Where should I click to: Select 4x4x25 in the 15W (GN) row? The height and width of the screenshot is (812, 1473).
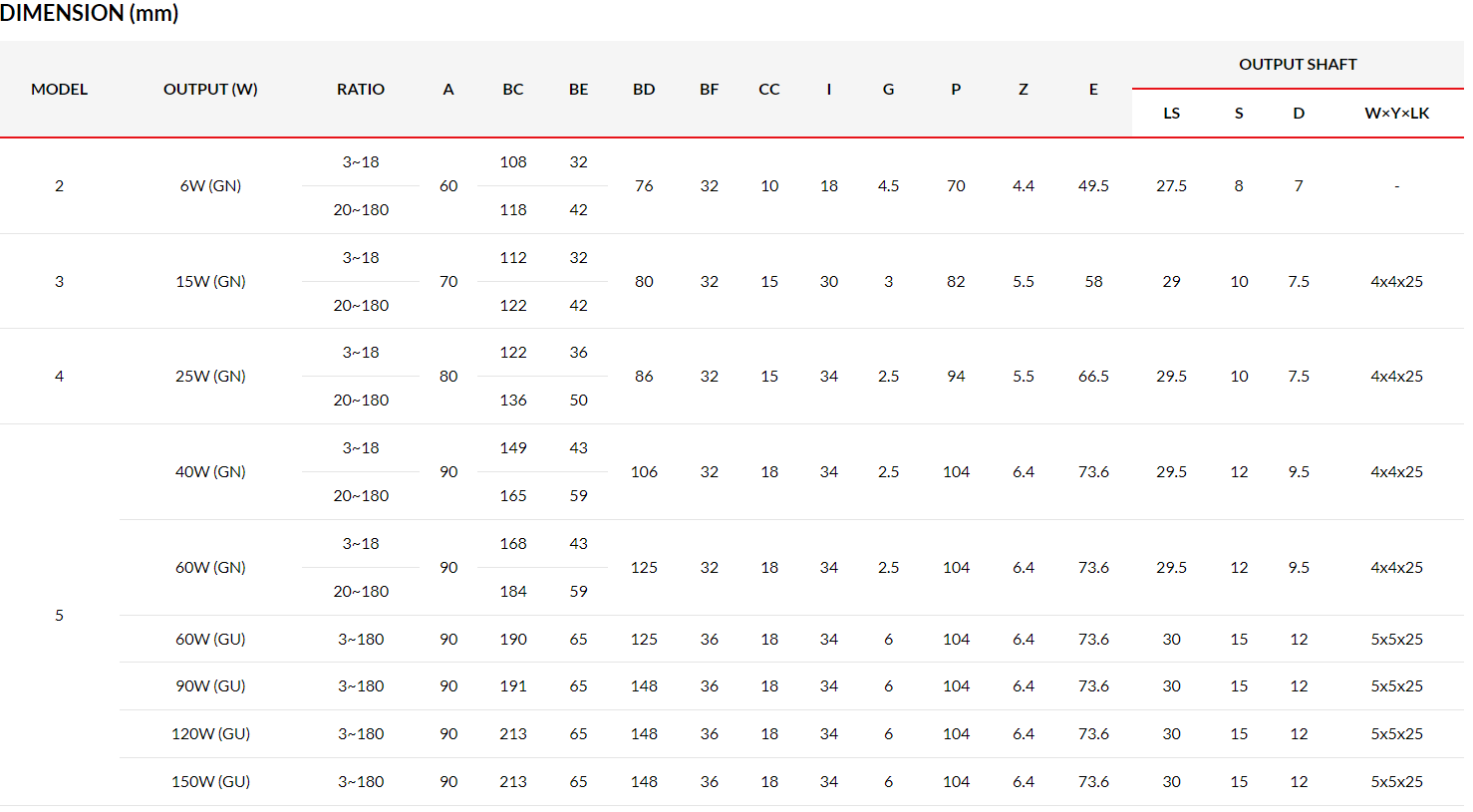1396,281
